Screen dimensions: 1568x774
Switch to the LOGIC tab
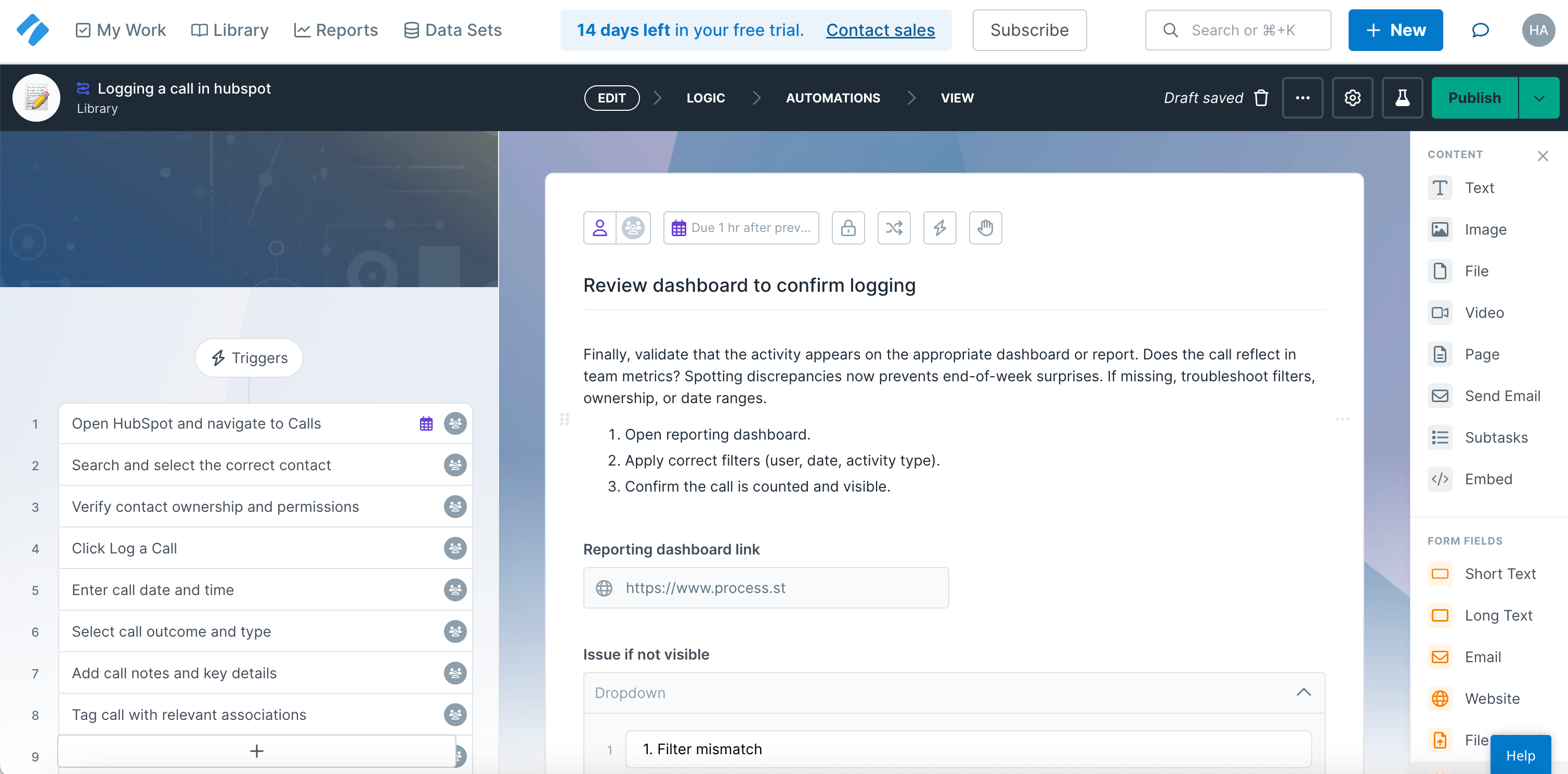click(705, 97)
